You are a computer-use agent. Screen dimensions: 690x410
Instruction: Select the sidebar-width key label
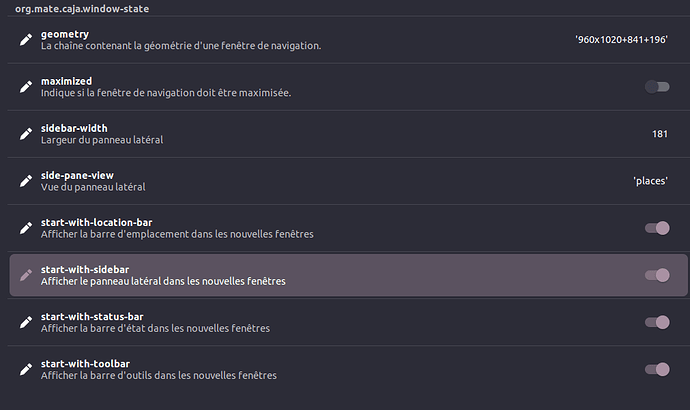click(x=74, y=128)
